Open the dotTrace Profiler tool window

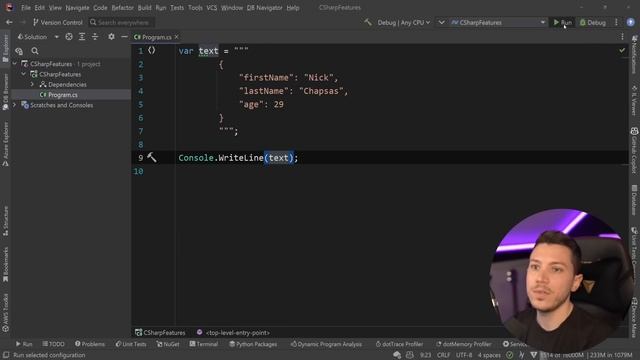tap(399, 344)
